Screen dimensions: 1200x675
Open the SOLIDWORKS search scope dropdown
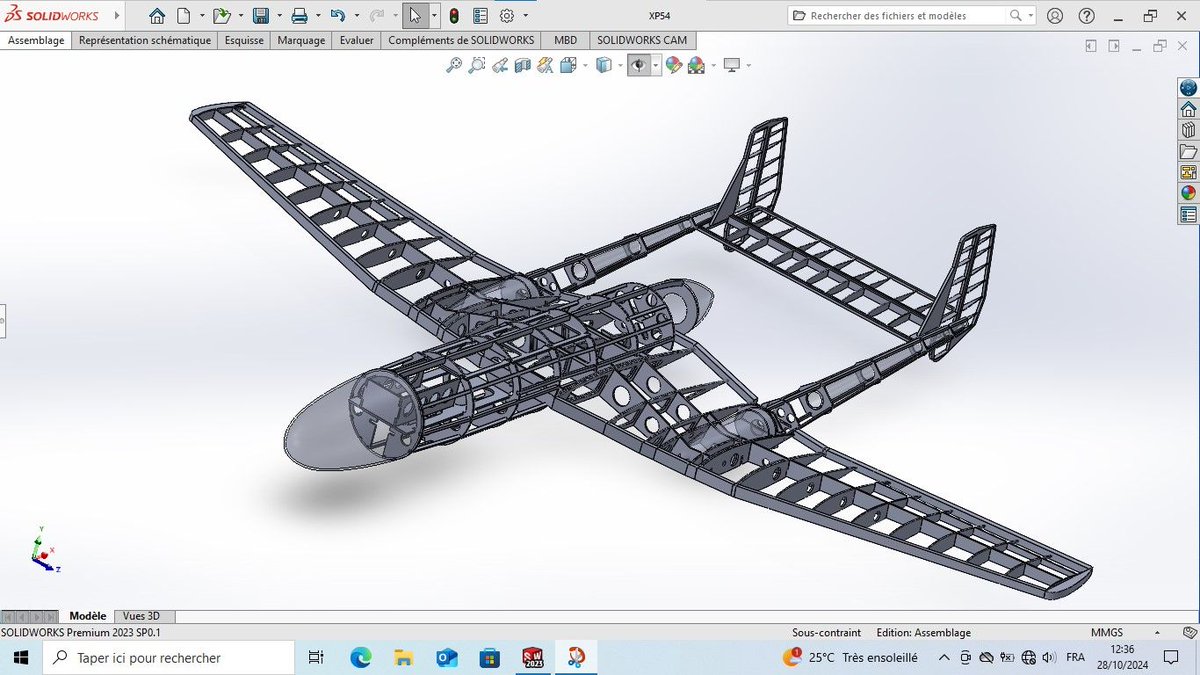coord(1031,15)
